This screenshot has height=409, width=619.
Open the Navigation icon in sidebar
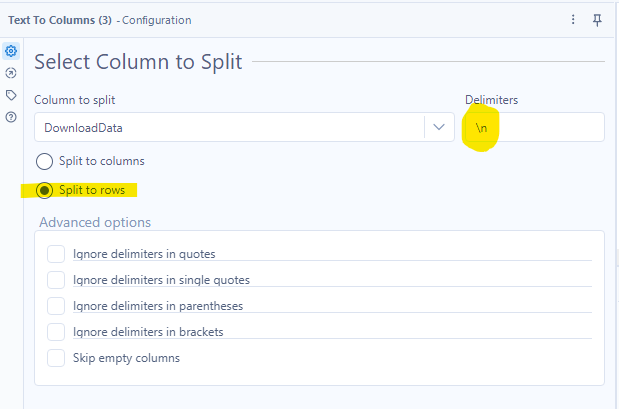(x=11, y=73)
